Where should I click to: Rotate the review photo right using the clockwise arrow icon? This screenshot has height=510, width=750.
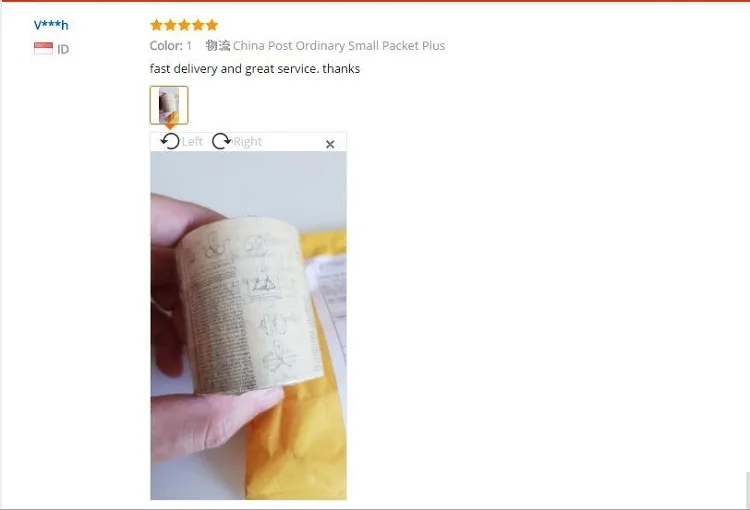point(221,141)
